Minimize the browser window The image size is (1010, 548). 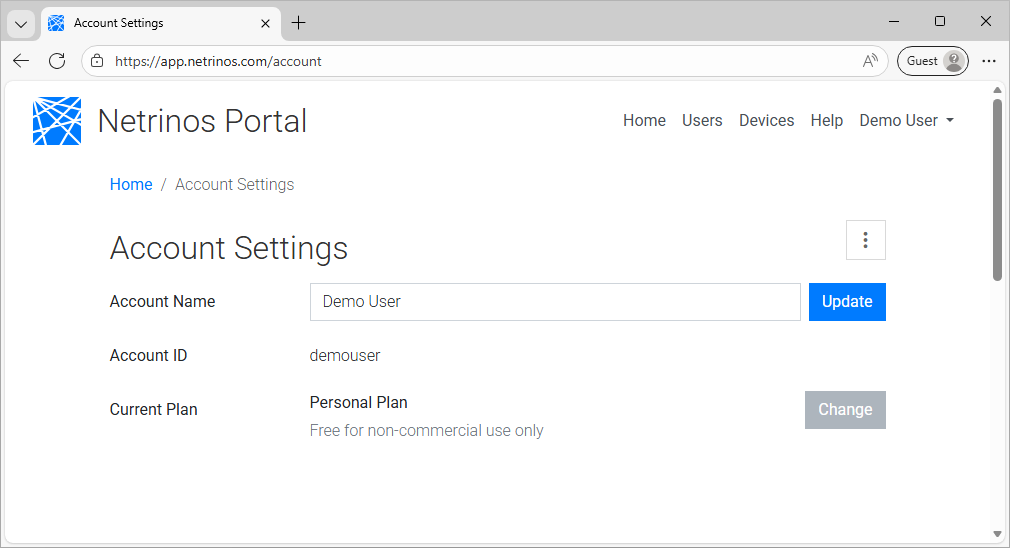(x=893, y=21)
